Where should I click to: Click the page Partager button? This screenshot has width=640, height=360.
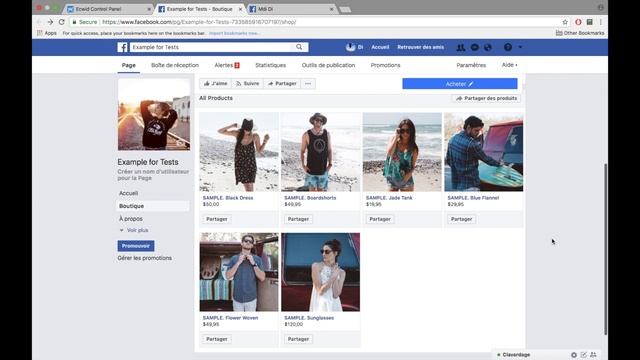pos(282,84)
